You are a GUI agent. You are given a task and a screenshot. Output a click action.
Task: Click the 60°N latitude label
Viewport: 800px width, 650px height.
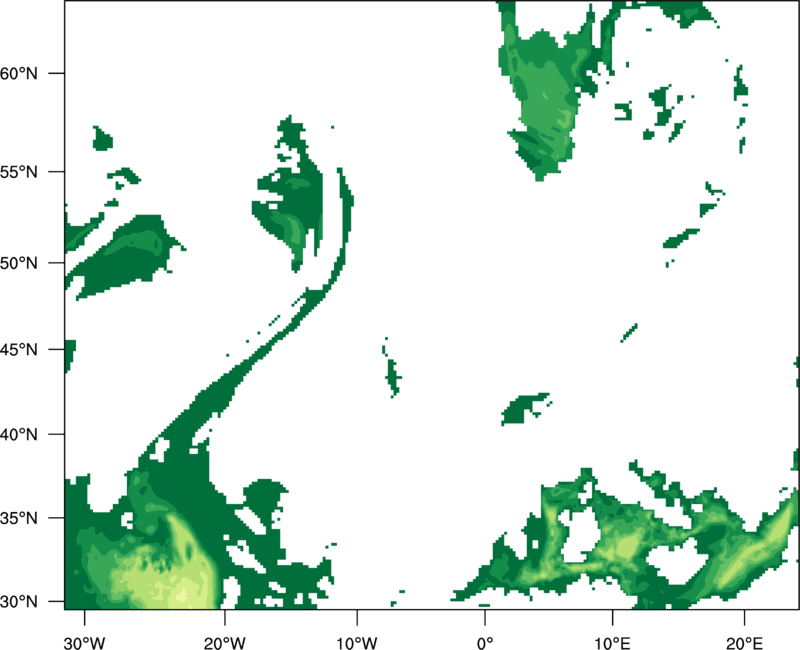[19, 73]
